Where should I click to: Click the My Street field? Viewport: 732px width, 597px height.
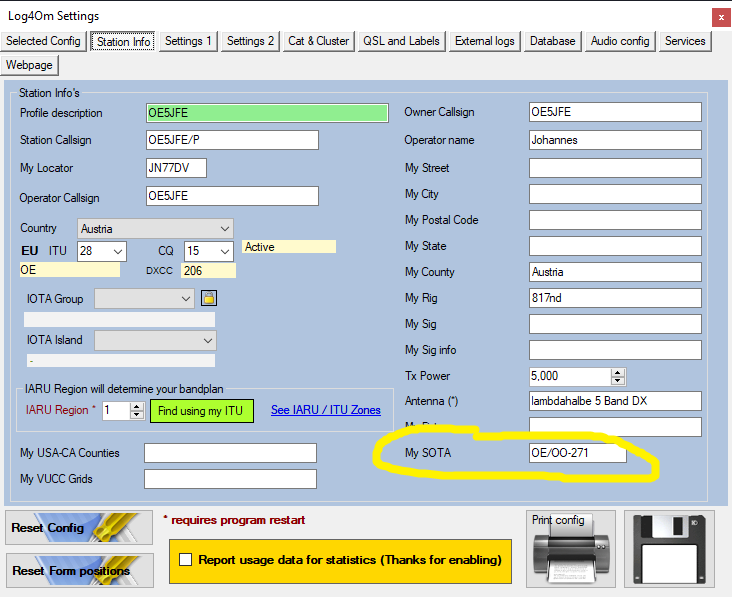(x=615, y=168)
